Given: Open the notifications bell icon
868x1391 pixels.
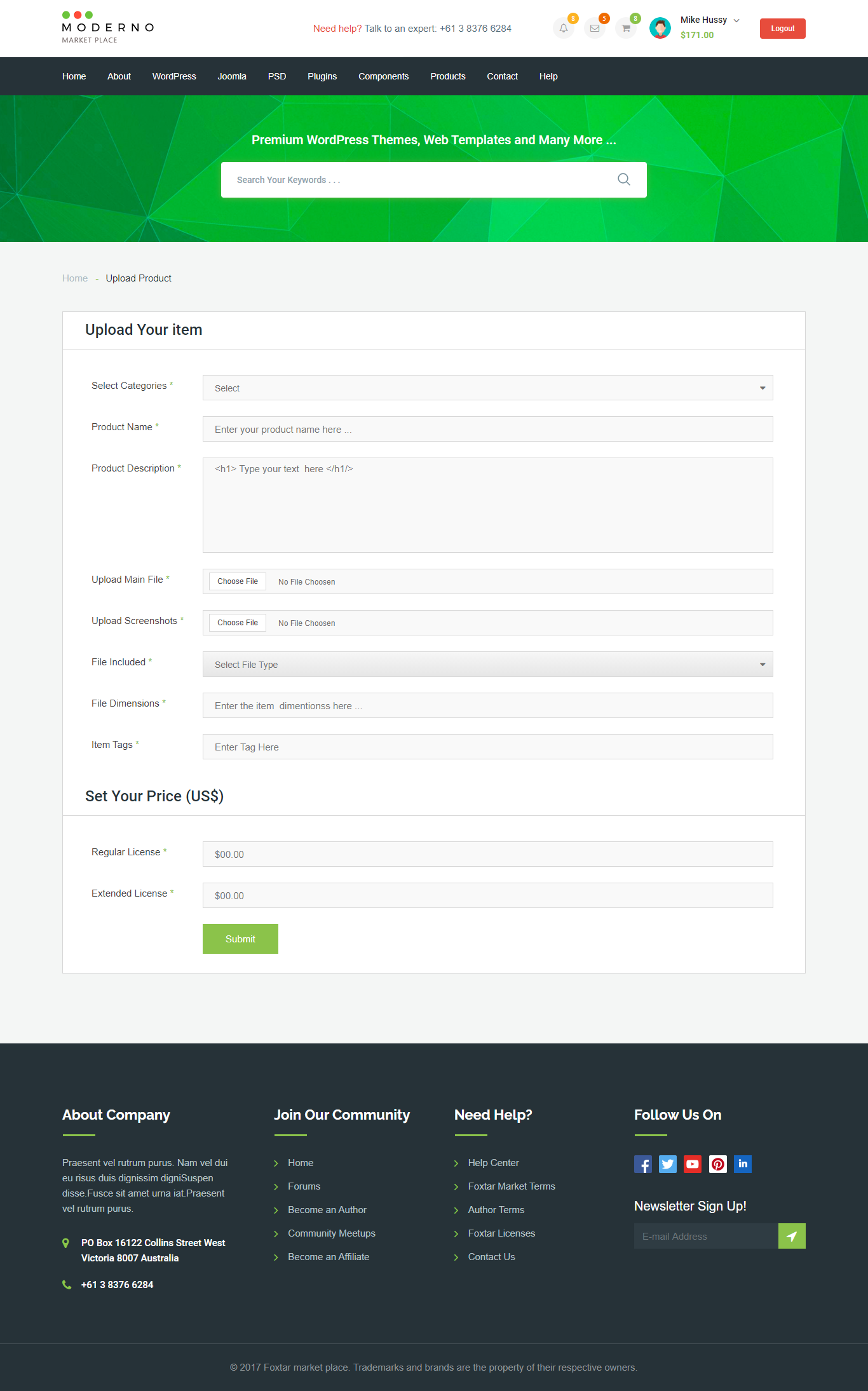Looking at the screenshot, I should pos(564,29).
